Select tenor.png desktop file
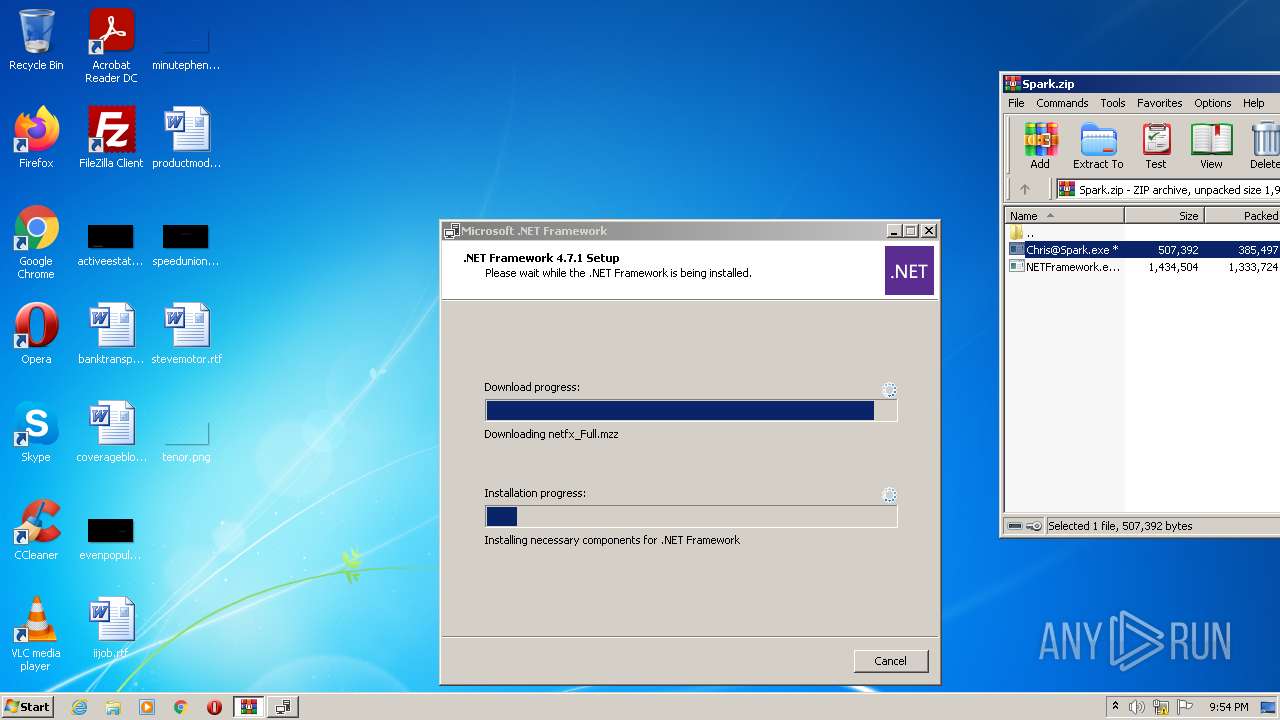 click(186, 439)
